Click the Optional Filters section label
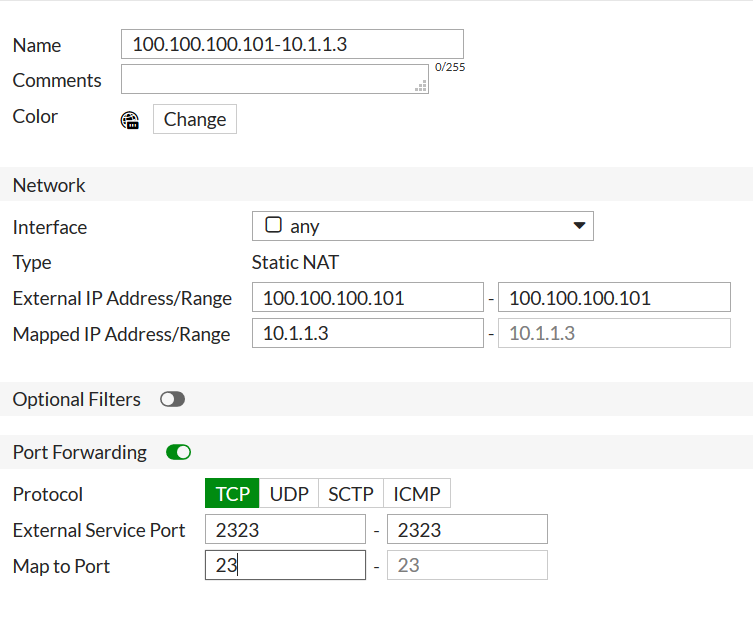Viewport: 753px width, 631px height. point(76,399)
